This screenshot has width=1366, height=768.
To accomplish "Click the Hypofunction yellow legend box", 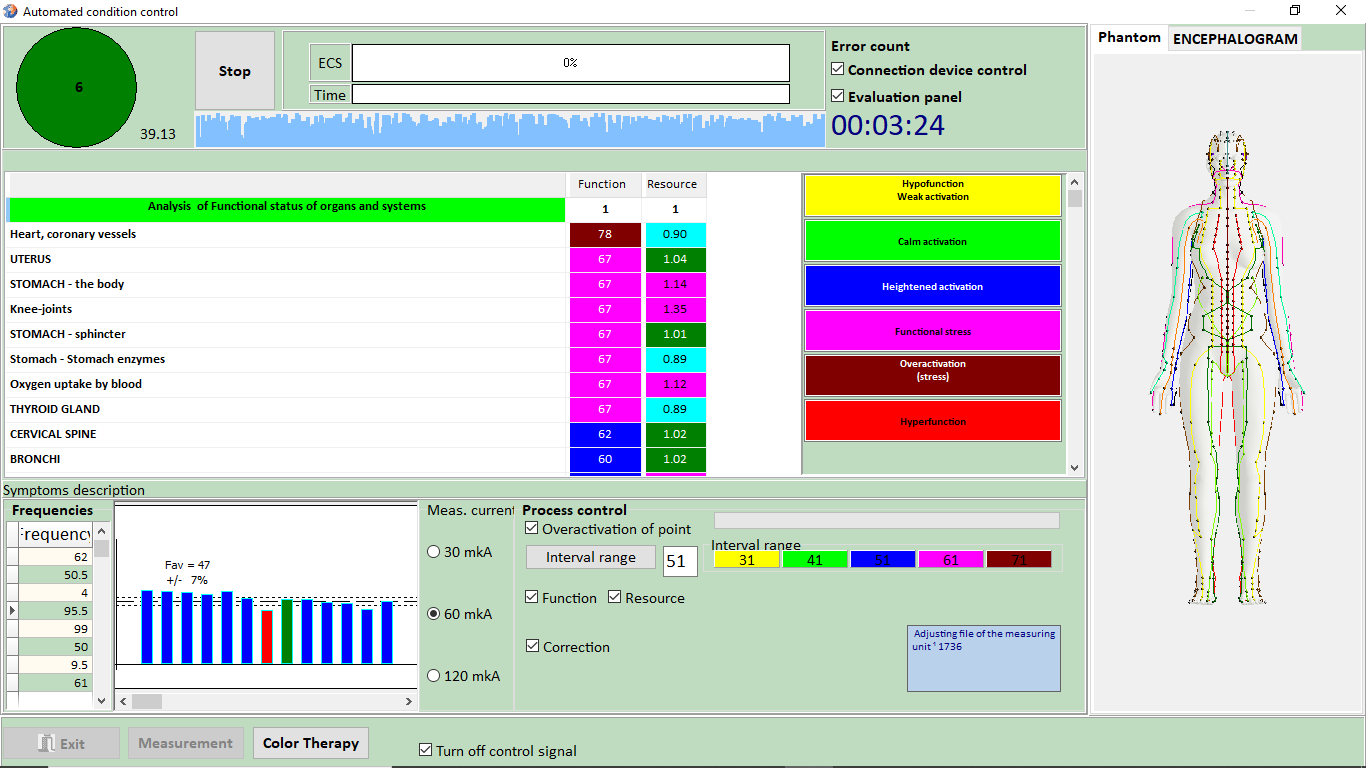I will pos(932,196).
